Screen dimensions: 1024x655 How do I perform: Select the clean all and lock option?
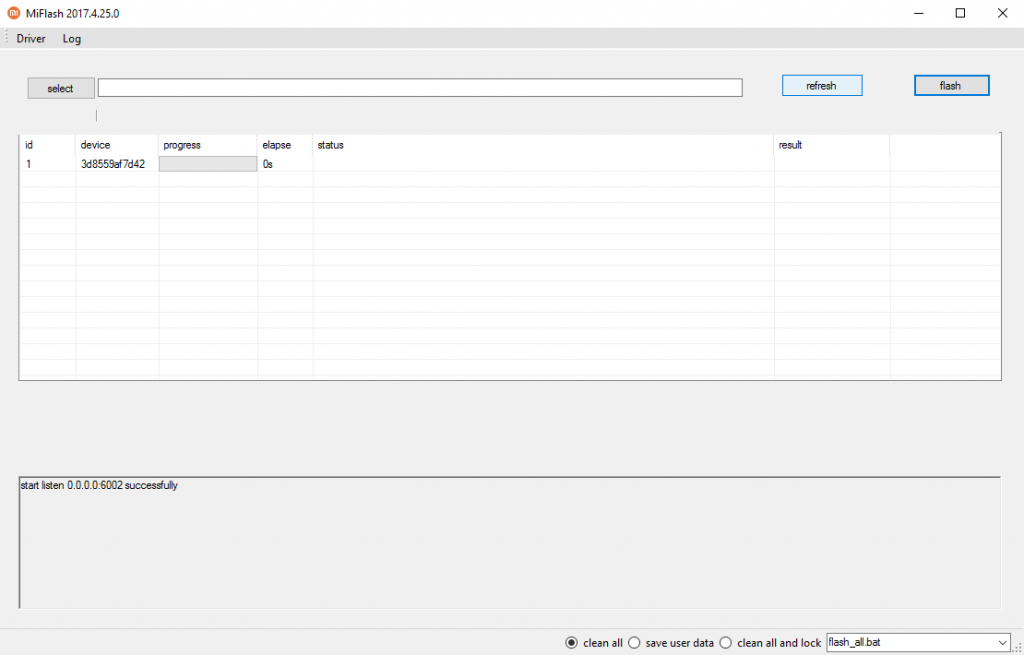tap(771, 643)
